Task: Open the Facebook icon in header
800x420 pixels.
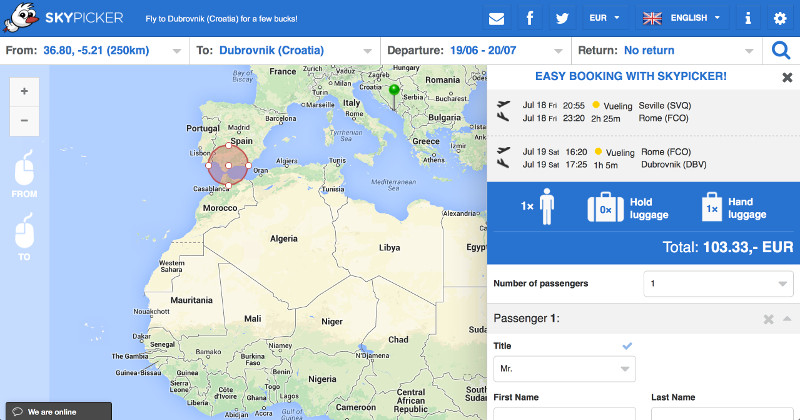Action: pyautogui.click(x=530, y=18)
